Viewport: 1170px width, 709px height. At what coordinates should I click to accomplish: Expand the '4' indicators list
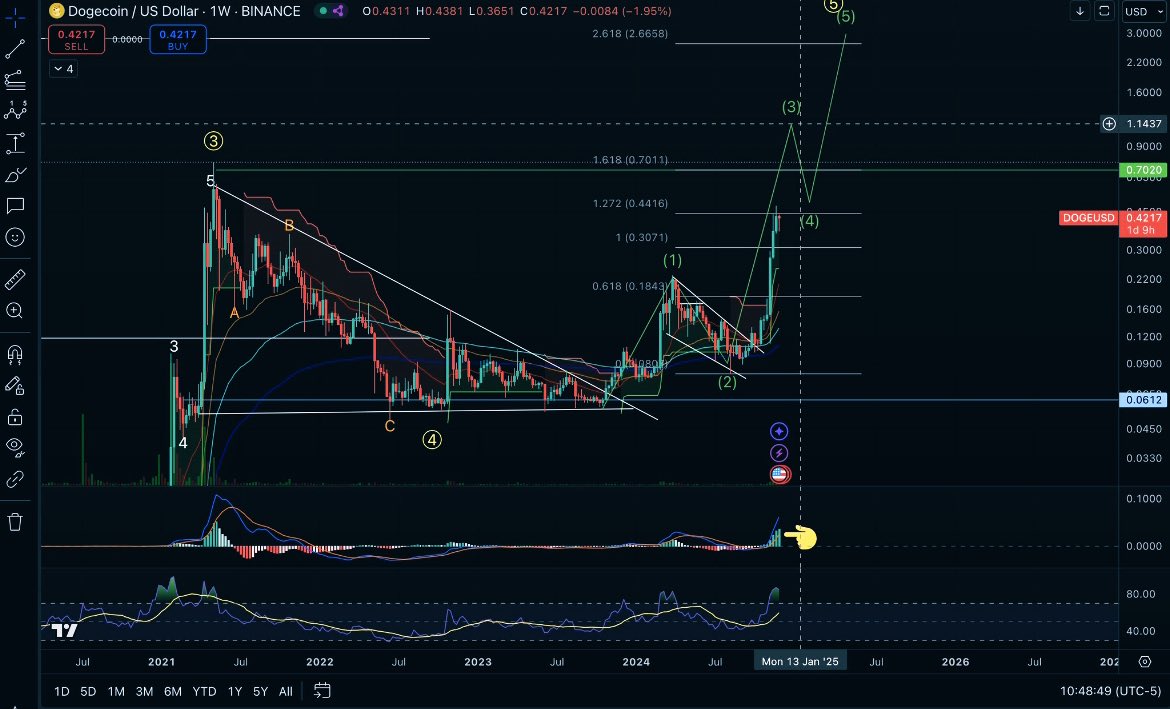[63, 68]
